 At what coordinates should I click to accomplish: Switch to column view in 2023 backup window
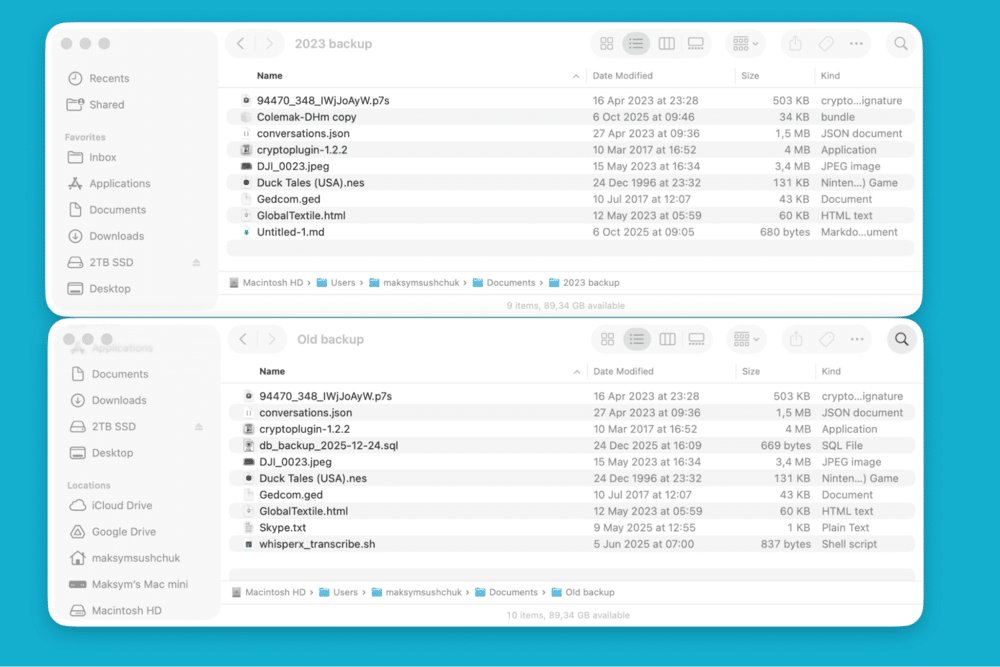pyautogui.click(x=666, y=43)
